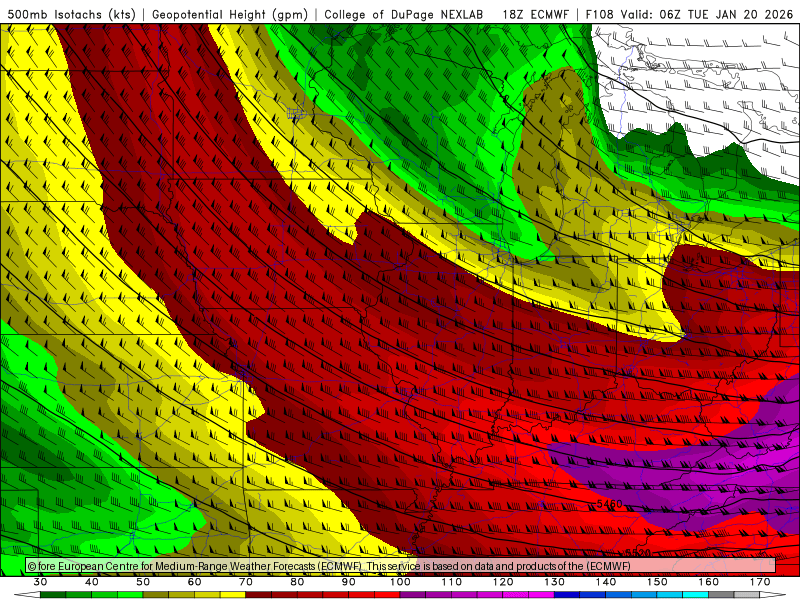Click the "110" color scale label
The height and width of the screenshot is (600, 800).
pos(452,582)
